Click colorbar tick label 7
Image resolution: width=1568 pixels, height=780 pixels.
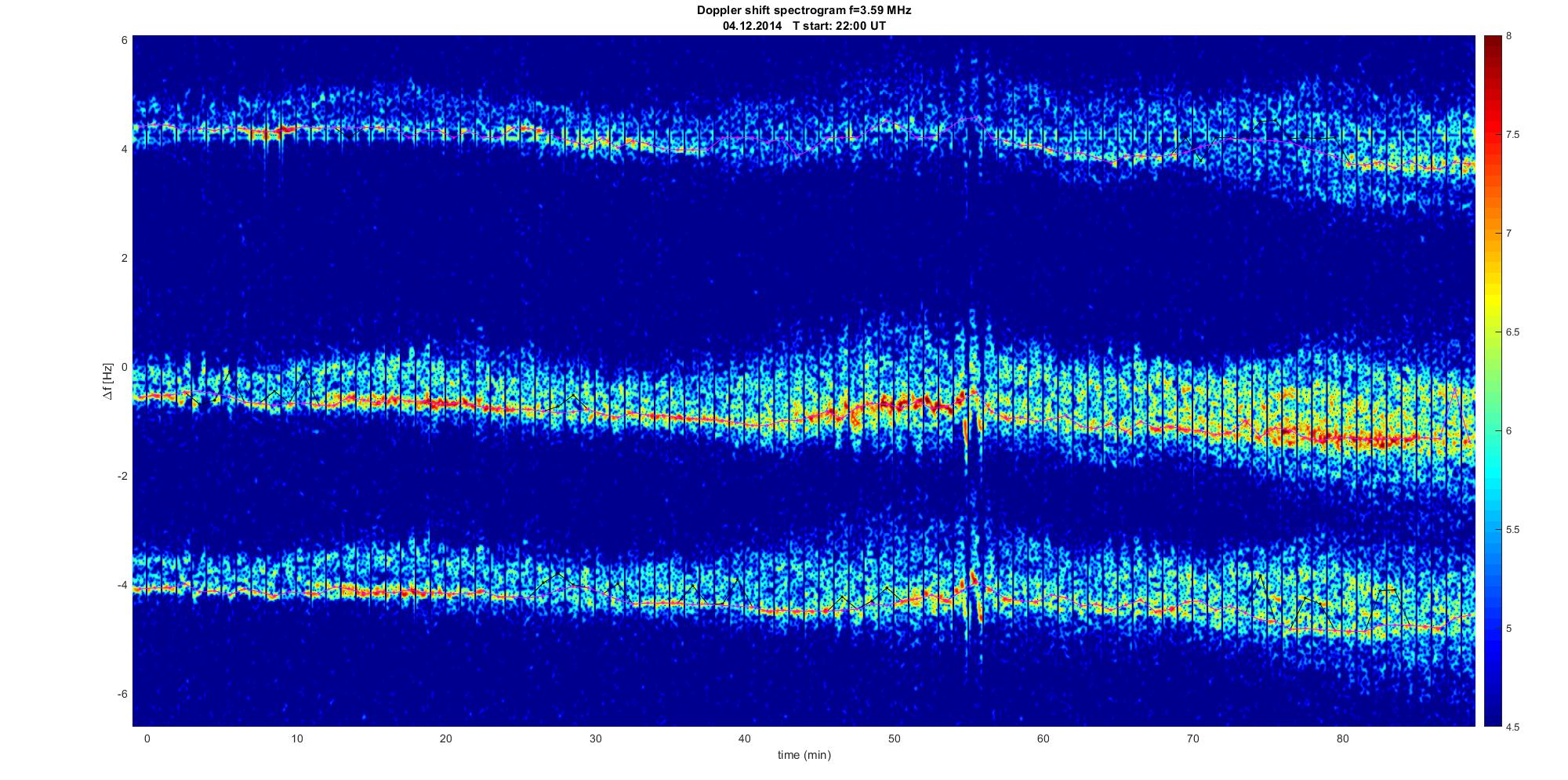coord(1509,234)
